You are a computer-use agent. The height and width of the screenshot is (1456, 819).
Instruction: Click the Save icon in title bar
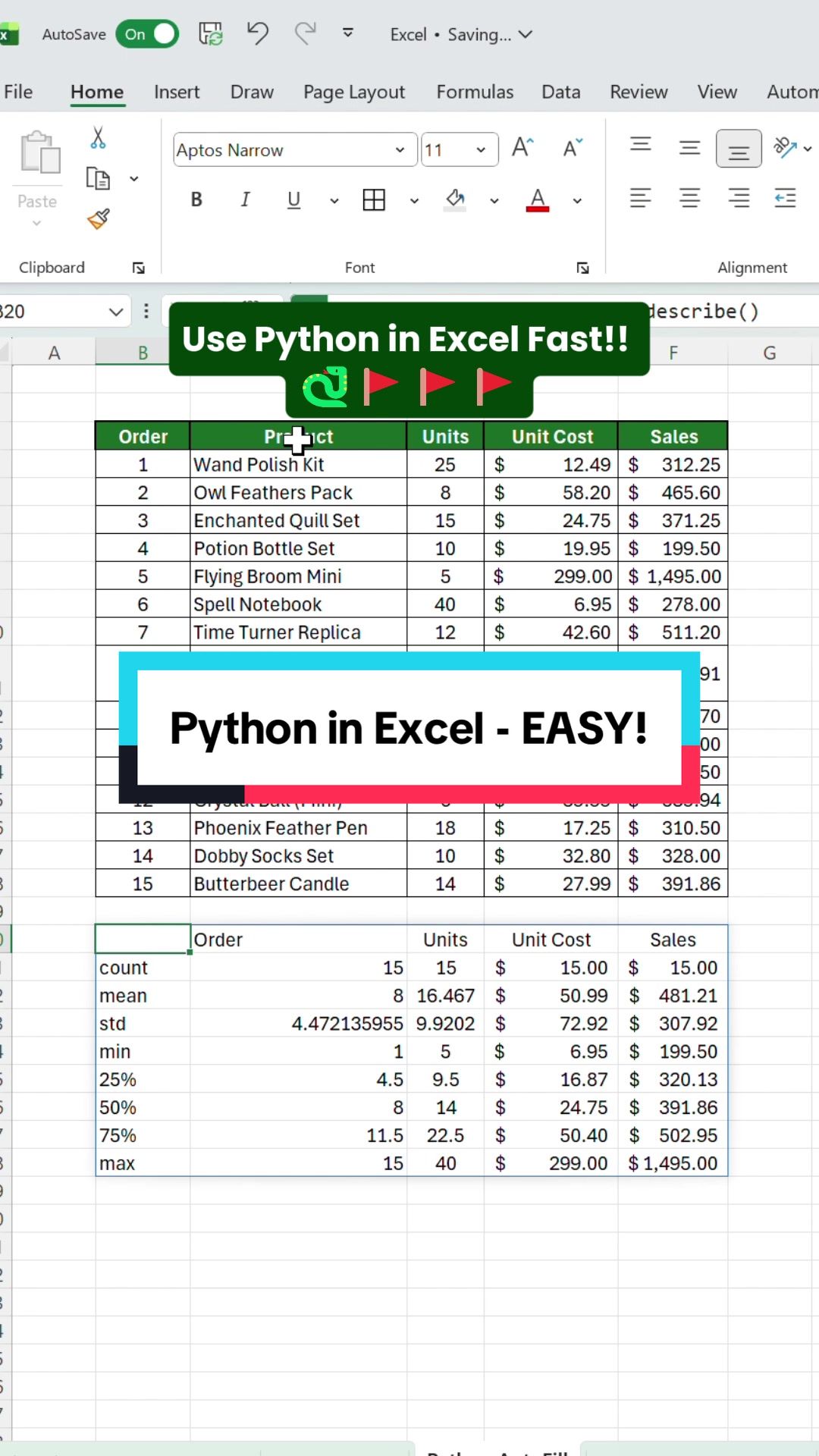[x=211, y=34]
